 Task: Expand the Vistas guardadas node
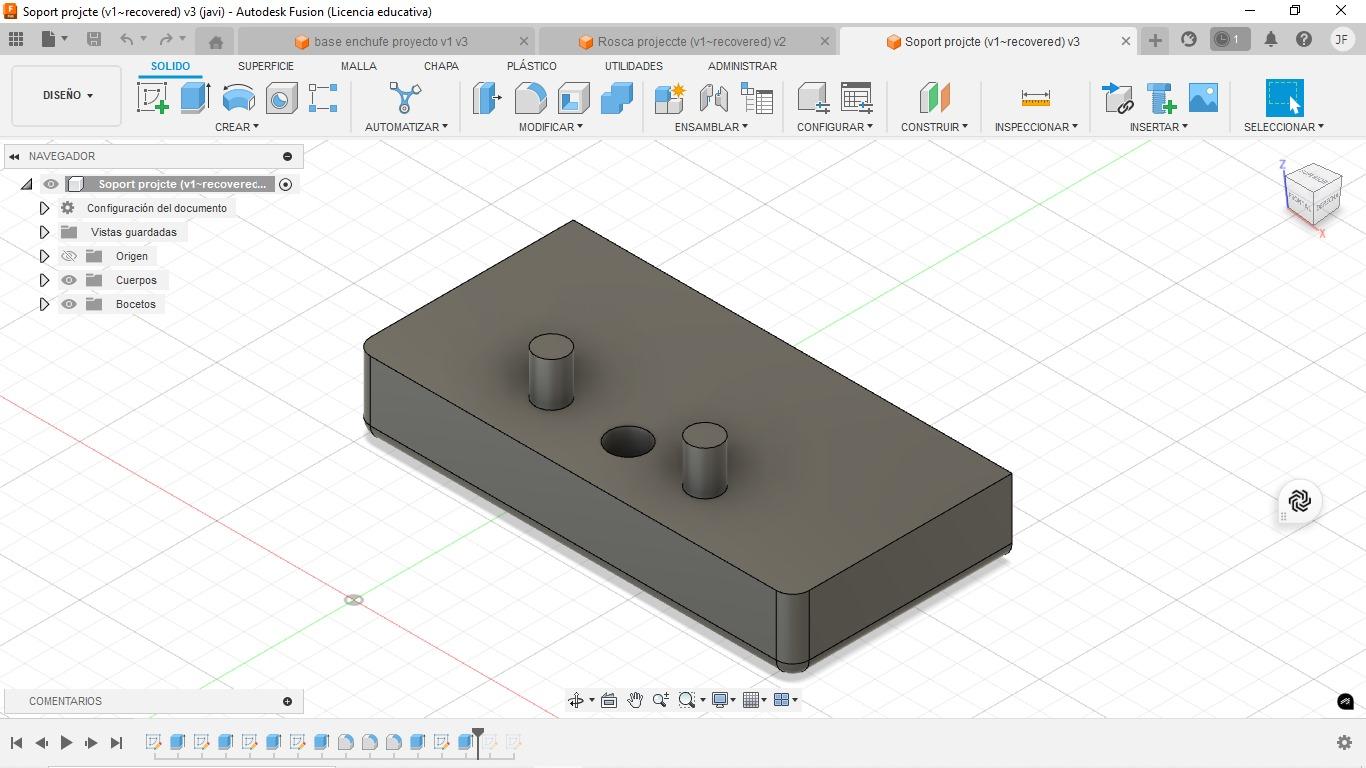pos(44,232)
